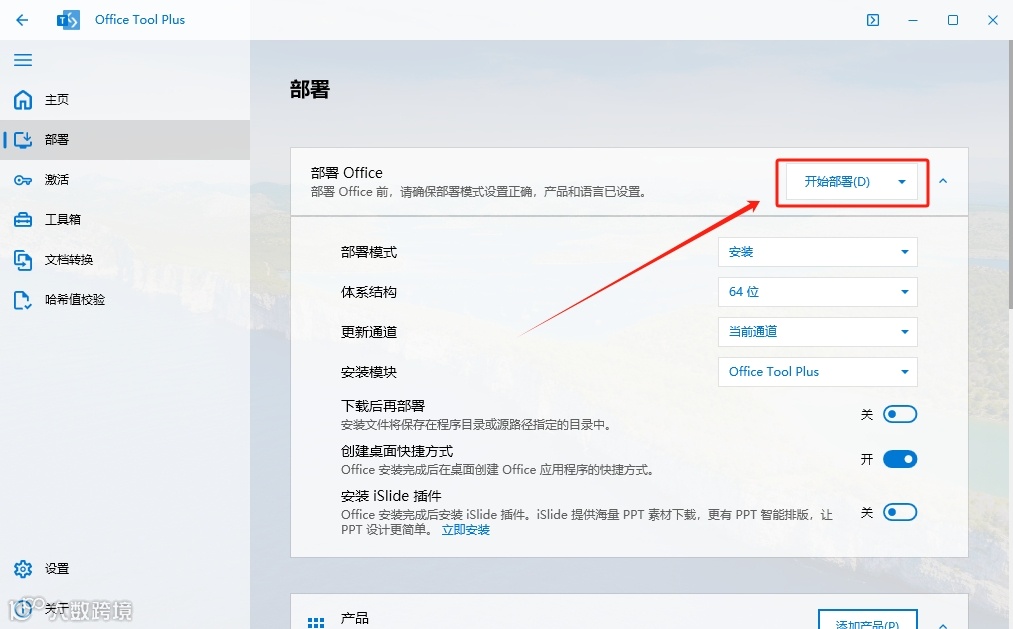Click the key icon beside 激活
Screen dimensions: 1013x629
click(23, 180)
